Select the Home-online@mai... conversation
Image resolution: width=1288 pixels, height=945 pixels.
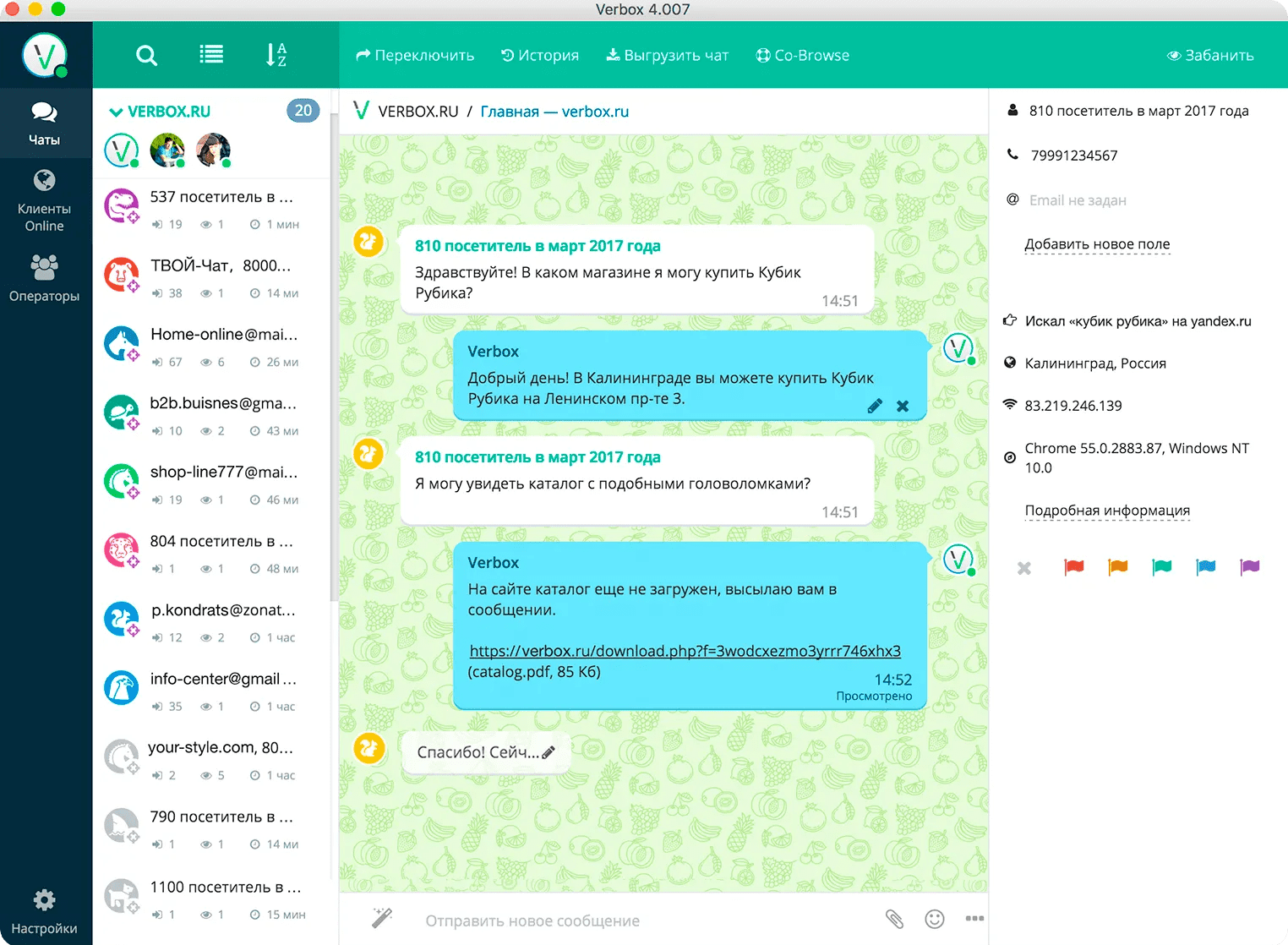(x=211, y=347)
